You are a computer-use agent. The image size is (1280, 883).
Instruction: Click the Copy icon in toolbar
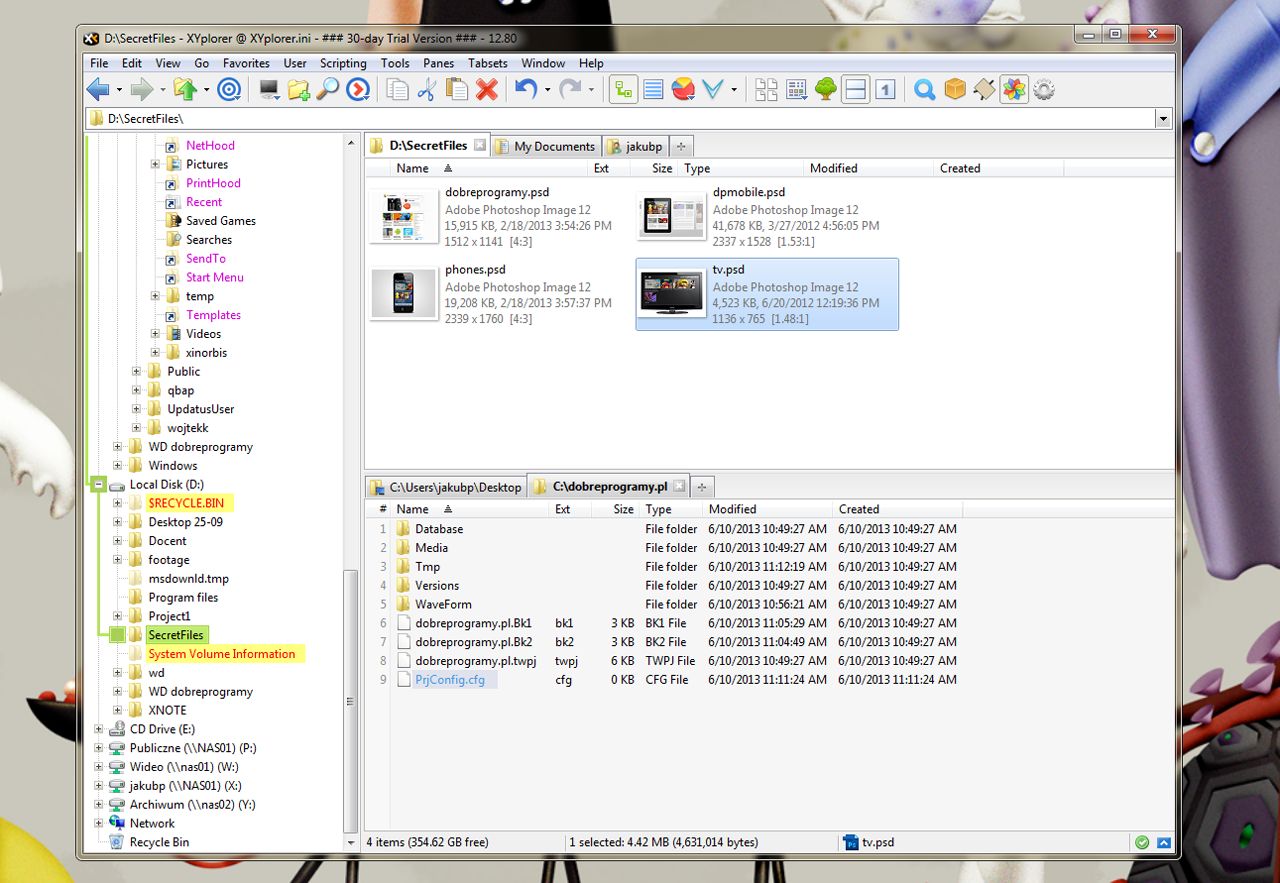tap(398, 90)
